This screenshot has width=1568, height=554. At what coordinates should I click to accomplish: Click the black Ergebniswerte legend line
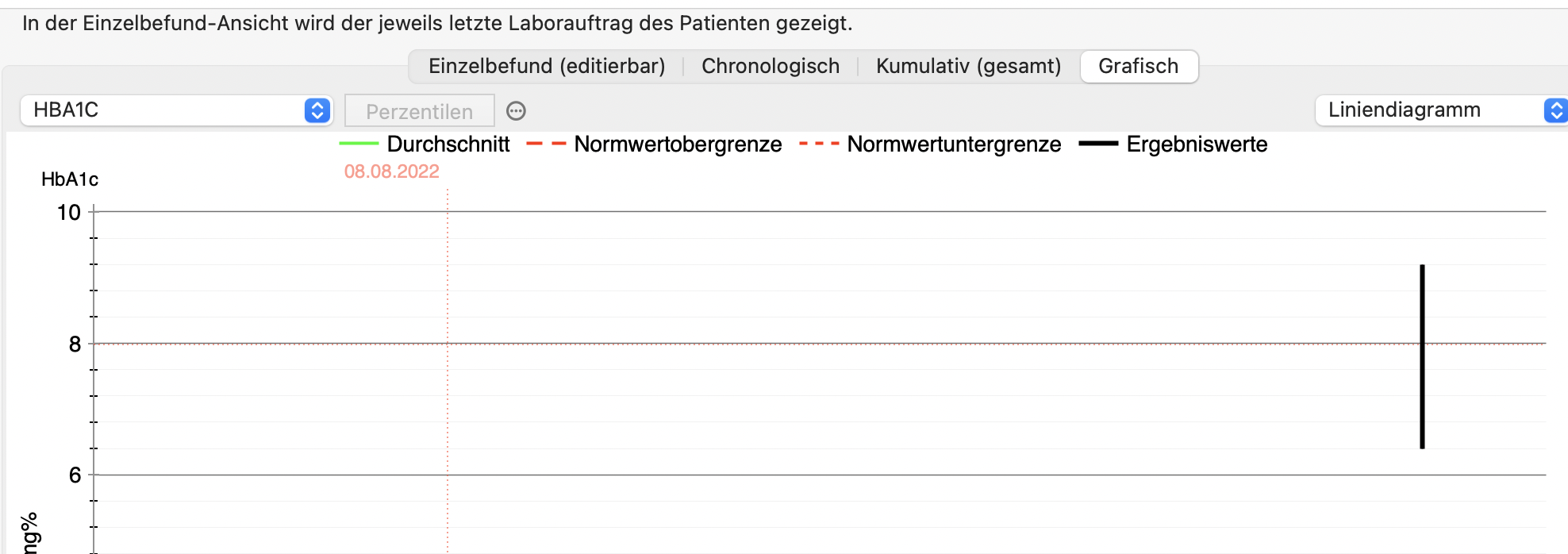tap(1098, 144)
